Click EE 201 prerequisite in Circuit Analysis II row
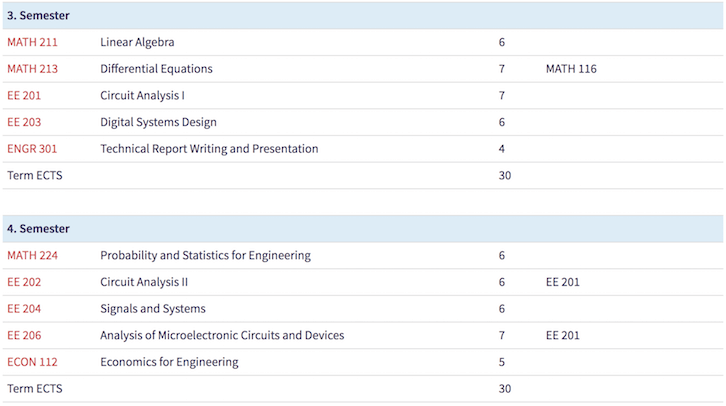Image resolution: width=726 pixels, height=406 pixels. (562, 282)
